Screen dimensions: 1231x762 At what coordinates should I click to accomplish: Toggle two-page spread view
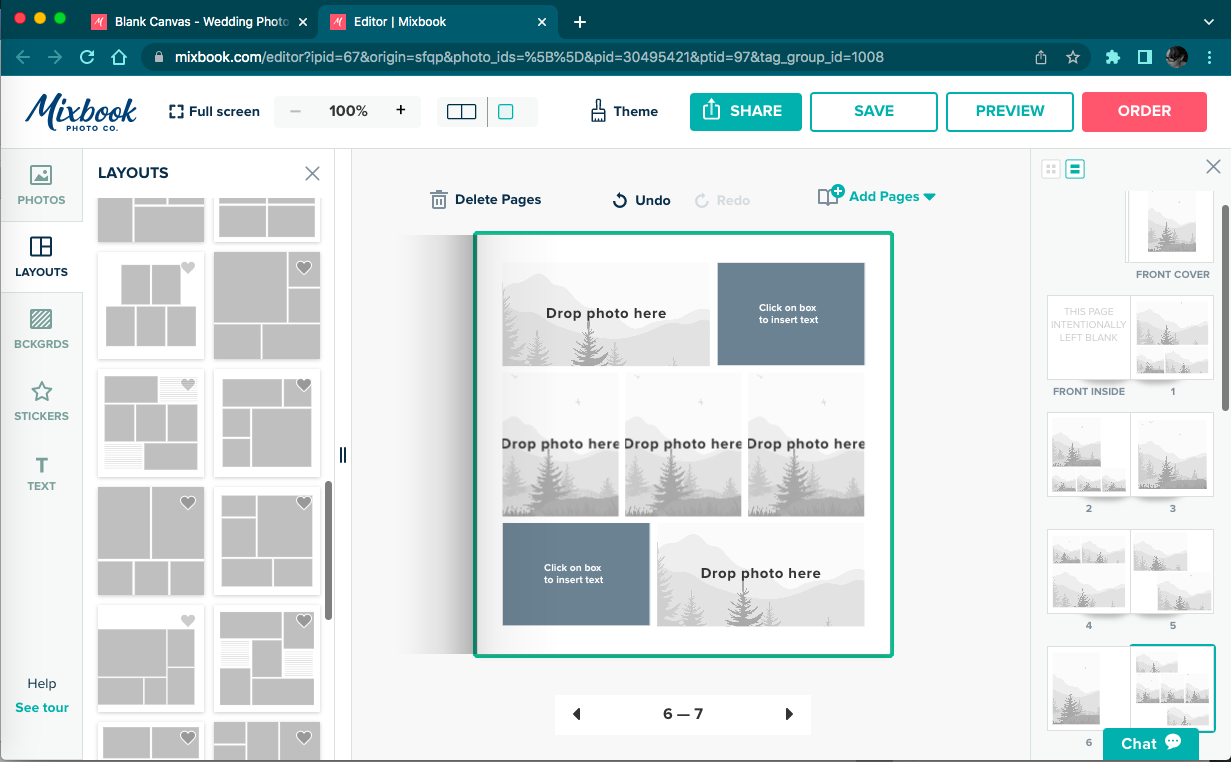click(461, 111)
